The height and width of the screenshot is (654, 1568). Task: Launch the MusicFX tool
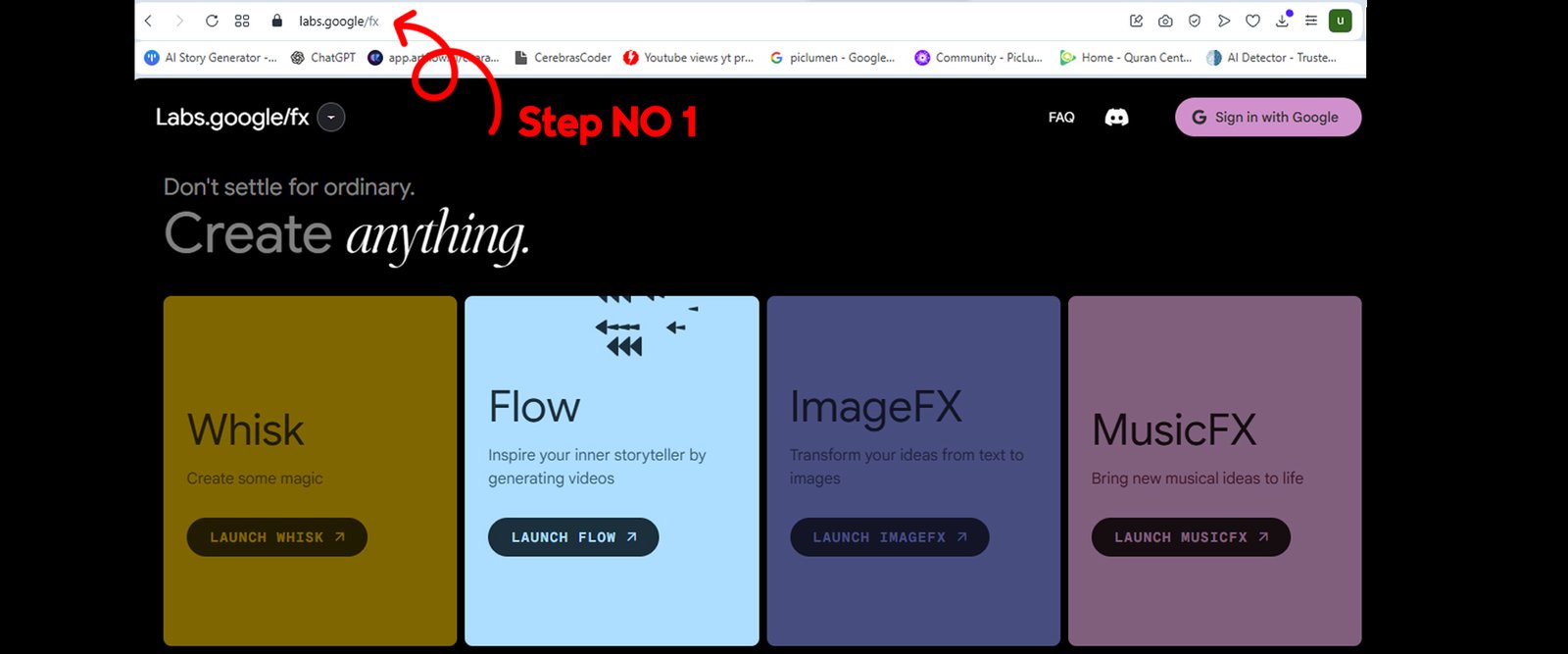tap(1190, 537)
